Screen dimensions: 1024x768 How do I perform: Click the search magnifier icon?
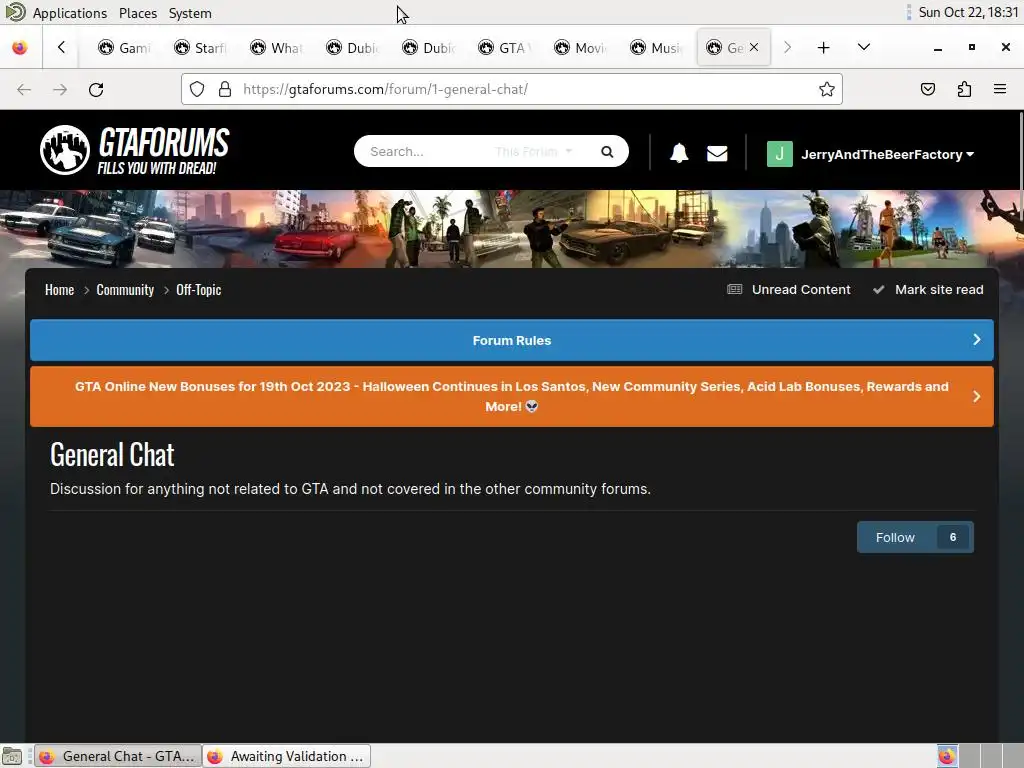coord(607,152)
